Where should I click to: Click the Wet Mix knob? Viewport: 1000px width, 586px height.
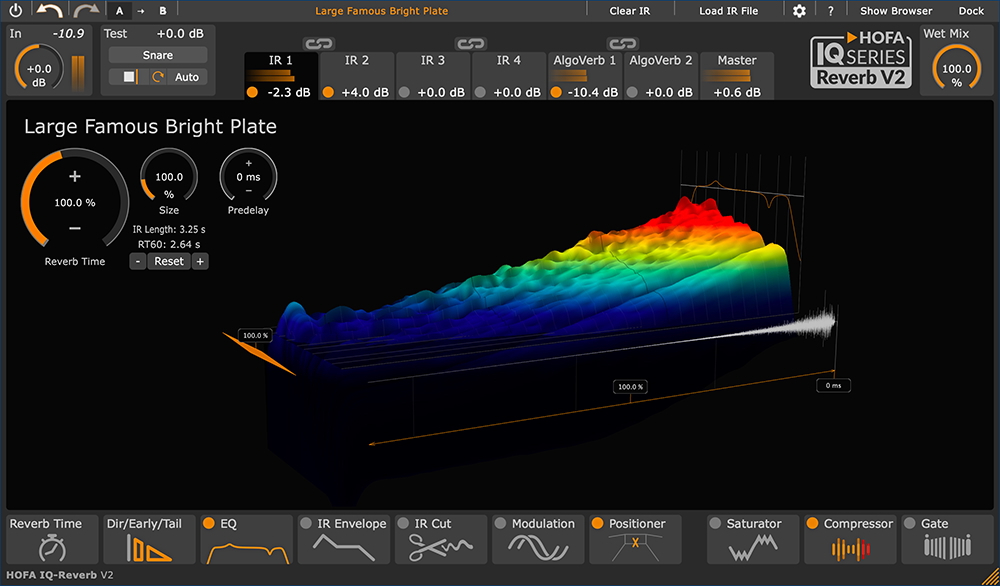(955, 70)
